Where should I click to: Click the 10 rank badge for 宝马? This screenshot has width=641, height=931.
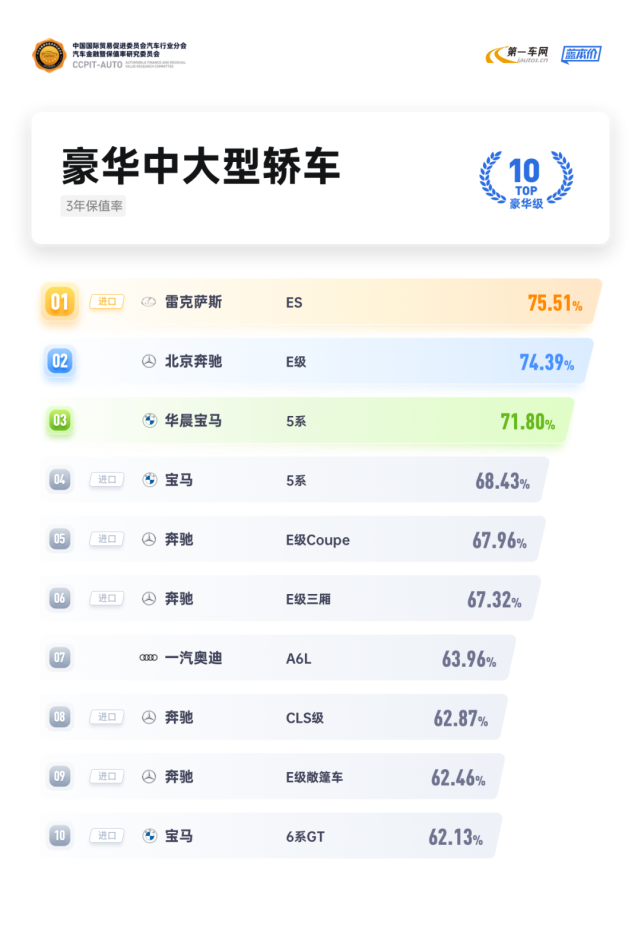[x=60, y=836]
